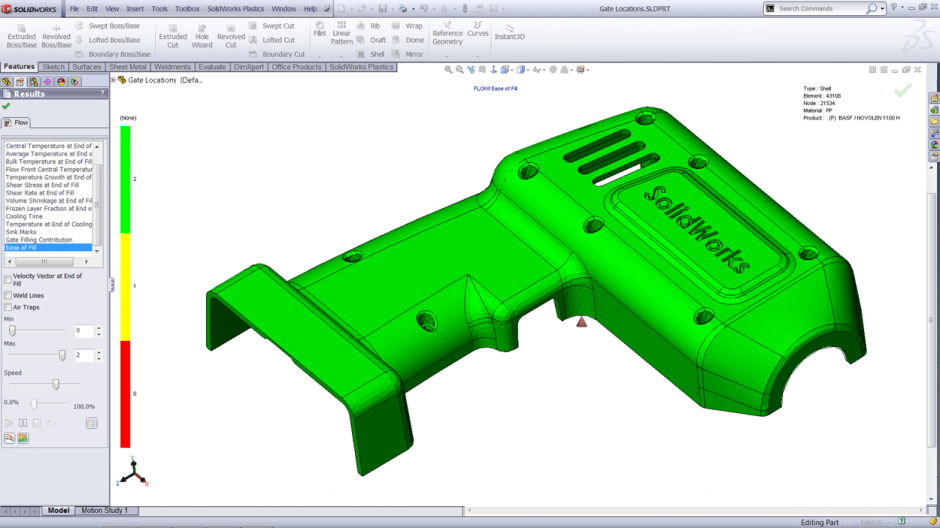Select the Dome feature tool
This screenshot has width=940, height=528.
[408, 40]
